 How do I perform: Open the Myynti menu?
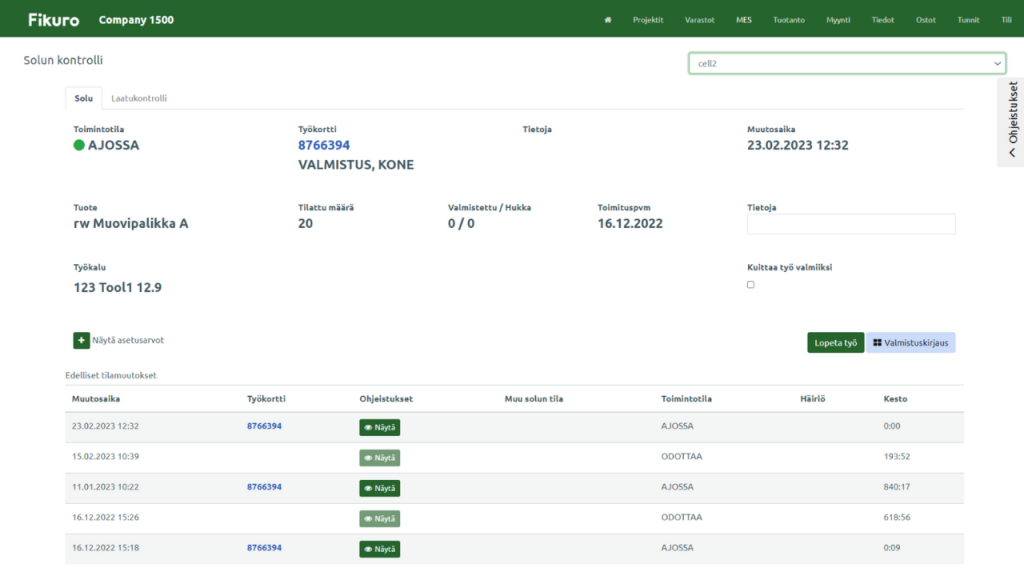pos(838,20)
